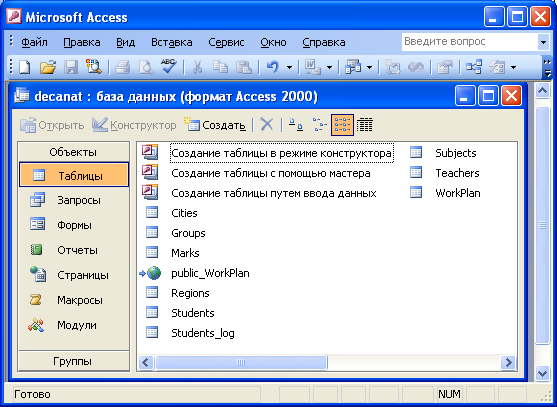Open the Вставка menu
Screen dimensions: 557x407
coord(172,42)
